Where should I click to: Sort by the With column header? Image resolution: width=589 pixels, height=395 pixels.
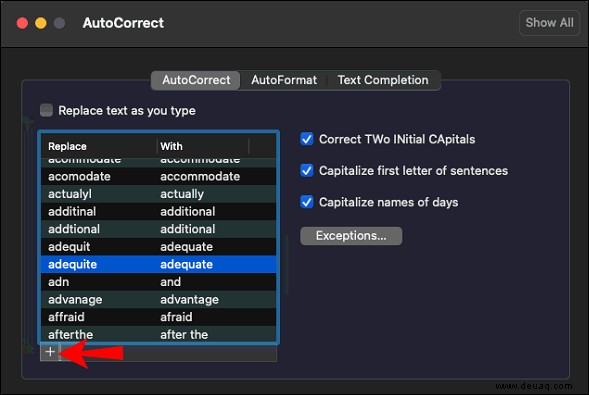[203, 146]
